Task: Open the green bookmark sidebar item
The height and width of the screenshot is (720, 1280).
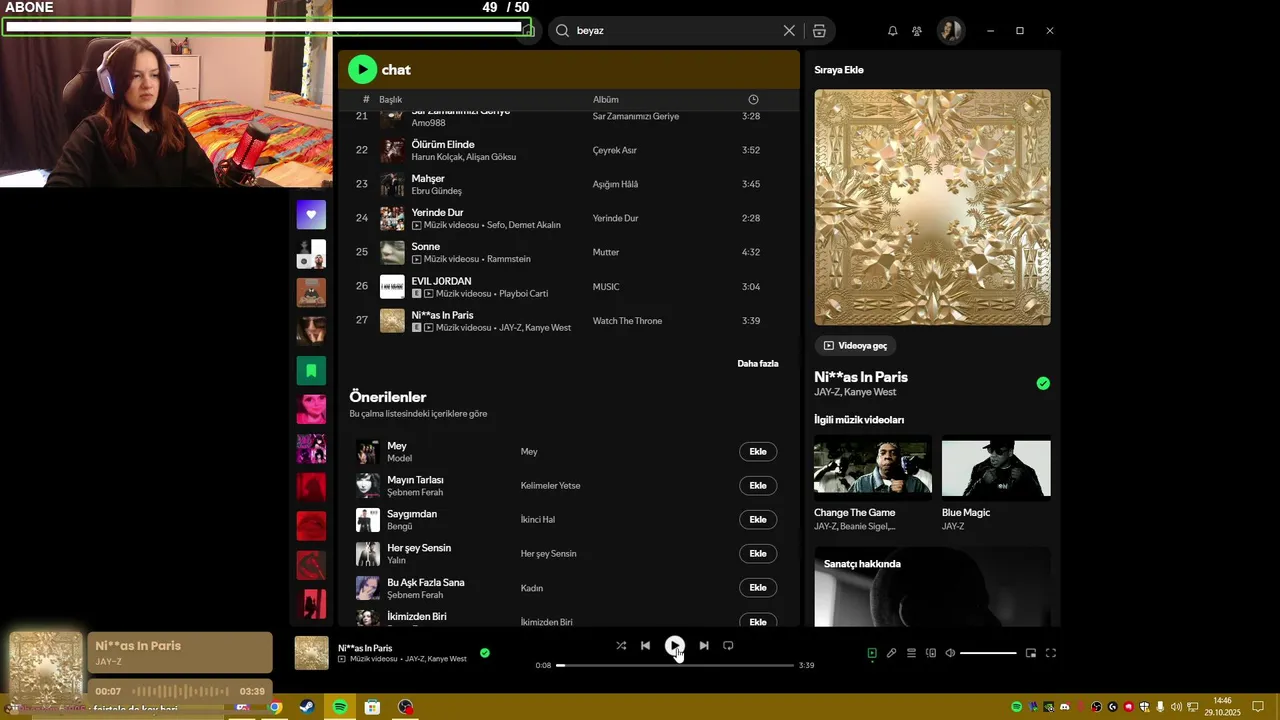Action: (311, 371)
